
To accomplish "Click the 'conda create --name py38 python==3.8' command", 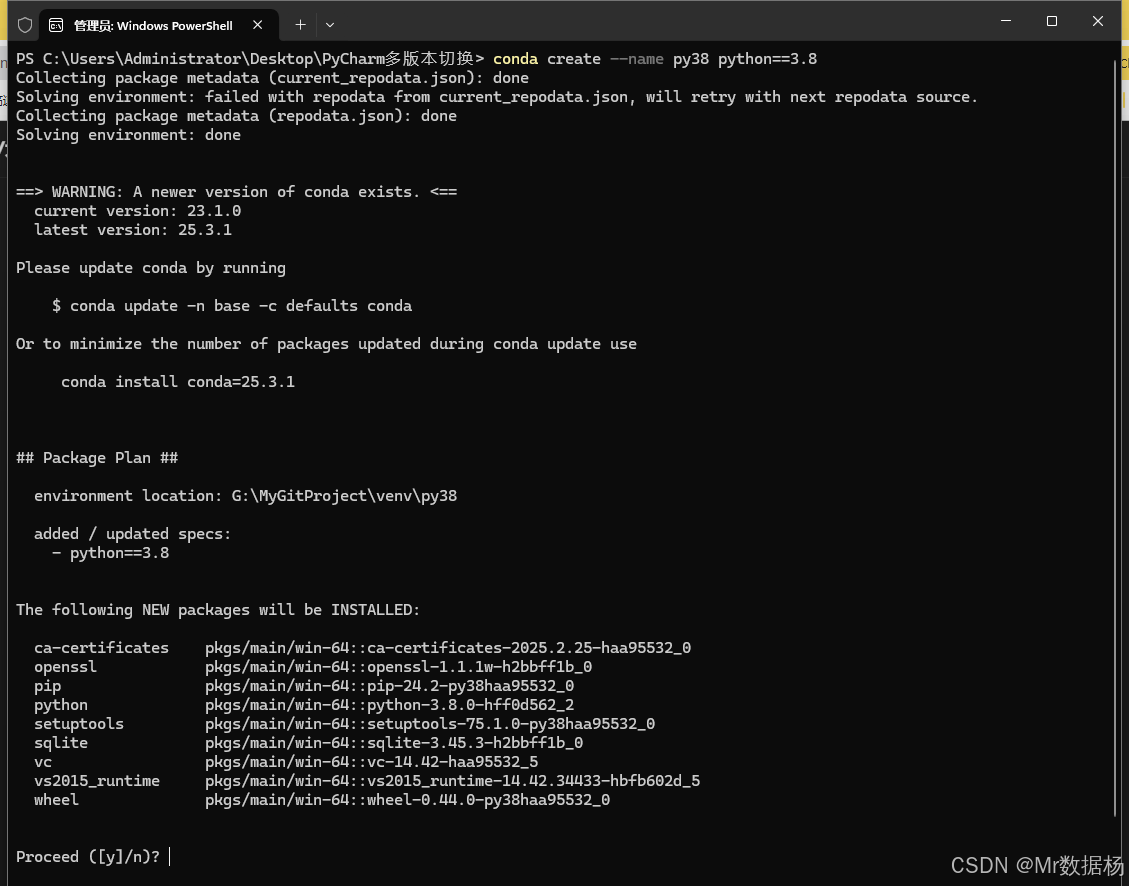I will coord(655,59).
